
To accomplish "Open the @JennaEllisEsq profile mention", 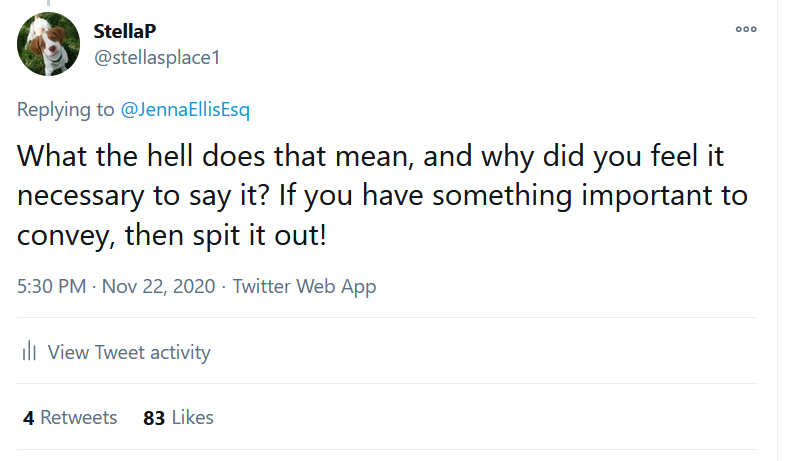I will tap(185, 110).
